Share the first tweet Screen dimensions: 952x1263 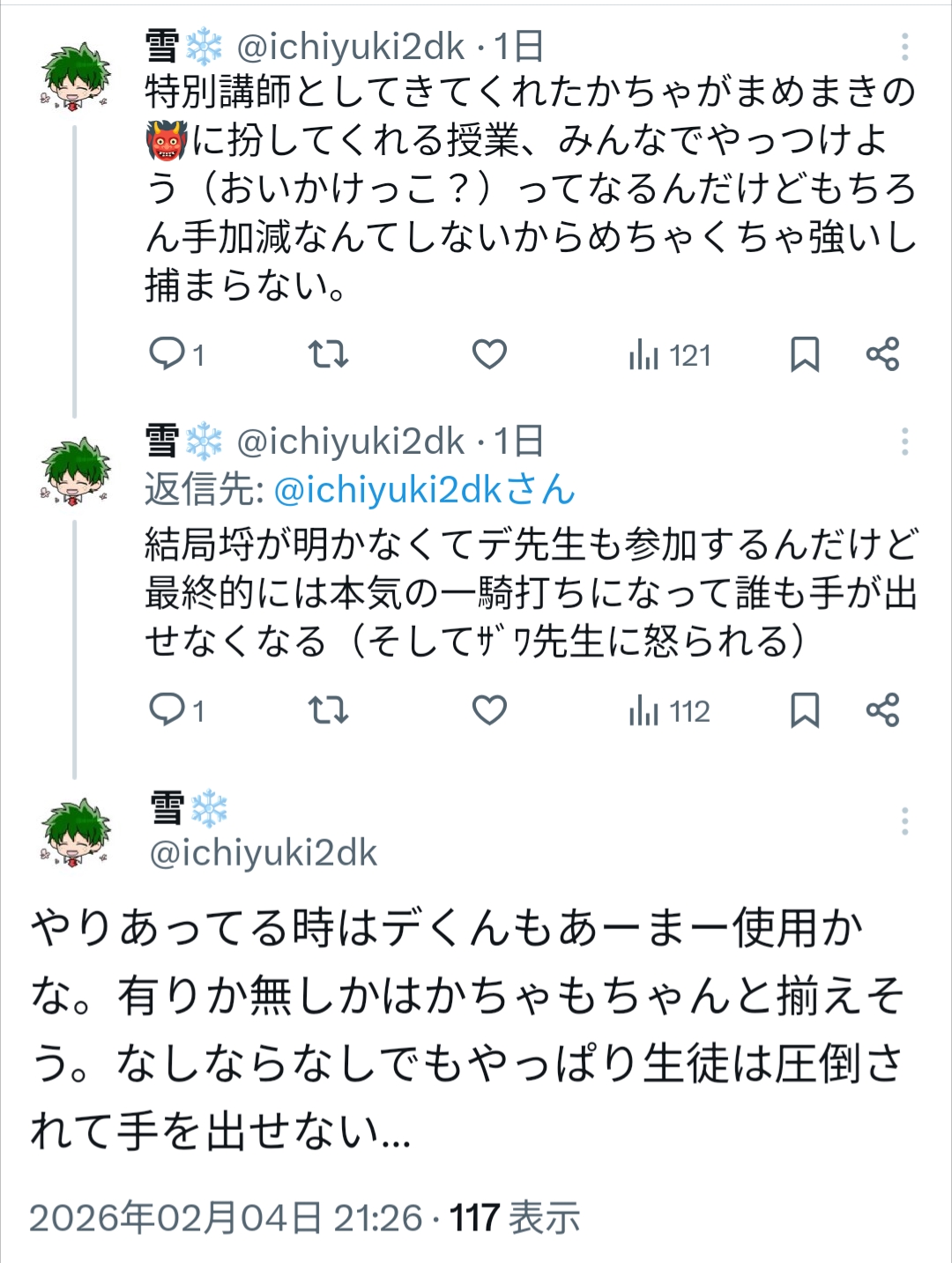click(x=882, y=354)
